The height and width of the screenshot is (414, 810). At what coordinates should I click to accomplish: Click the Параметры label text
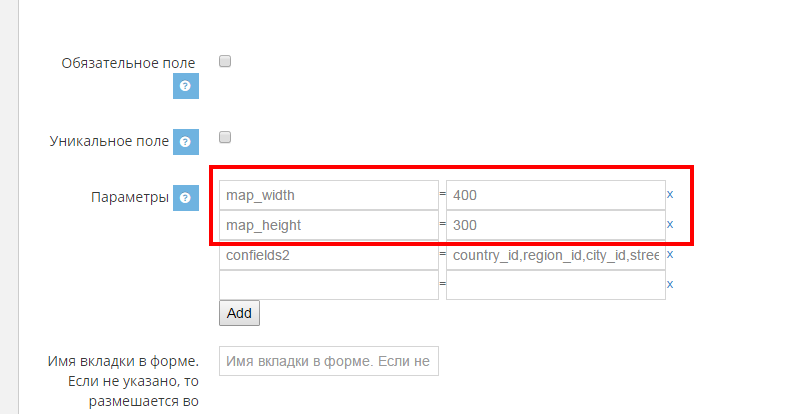[130, 197]
